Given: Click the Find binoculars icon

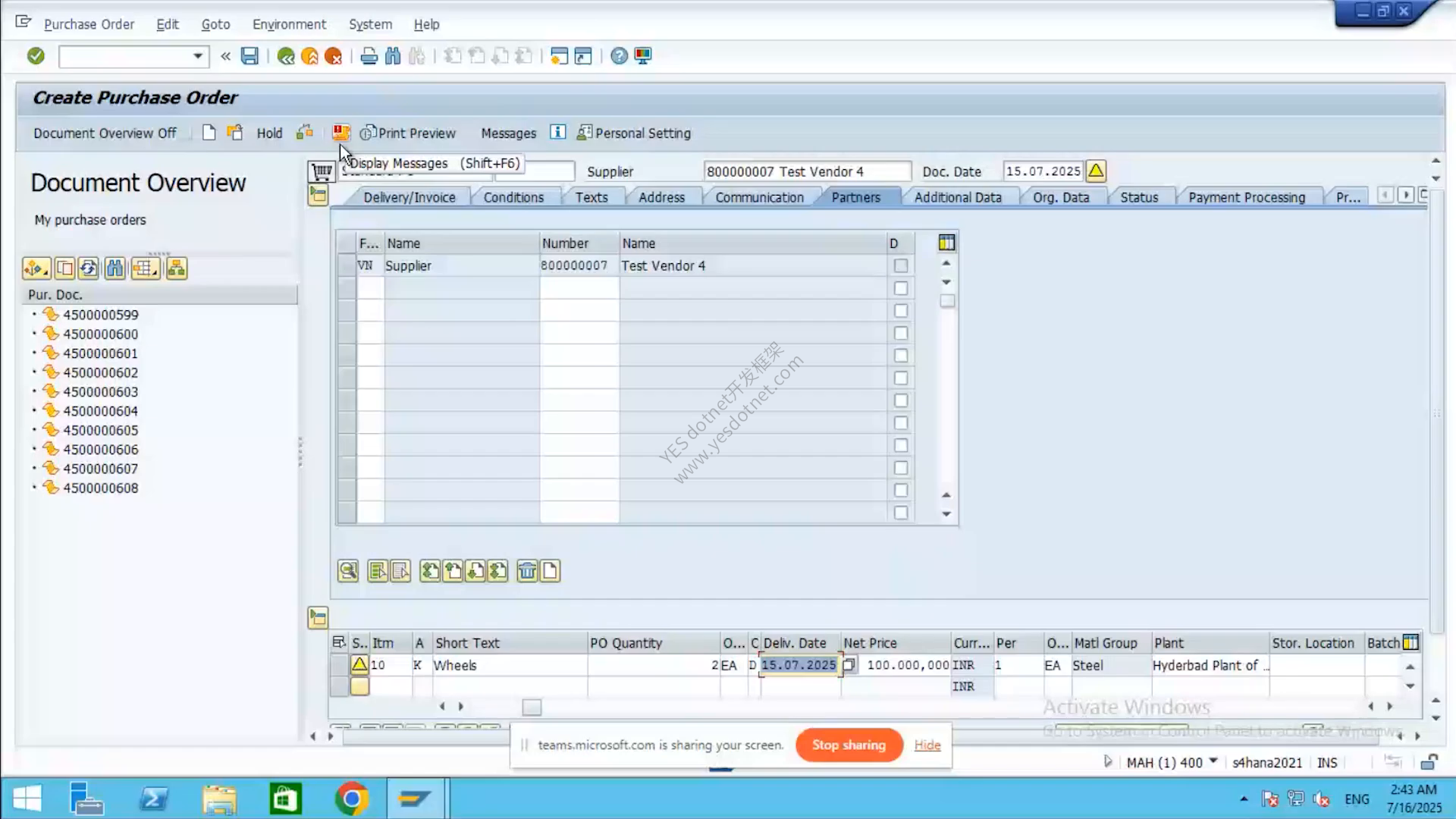Looking at the screenshot, I should 393,56.
